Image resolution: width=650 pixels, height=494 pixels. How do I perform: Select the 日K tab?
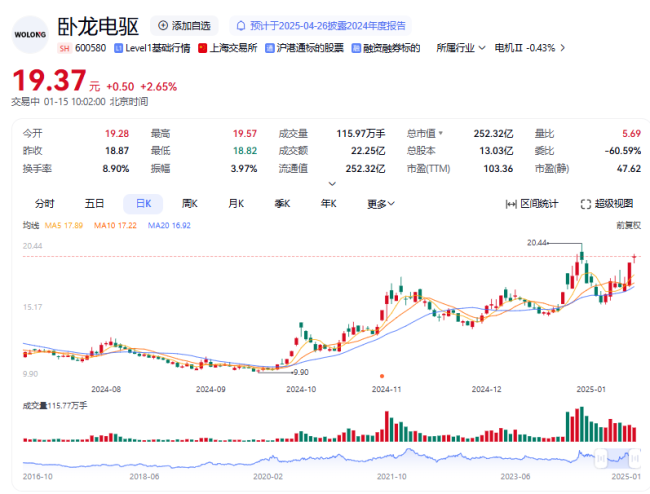pos(143,203)
